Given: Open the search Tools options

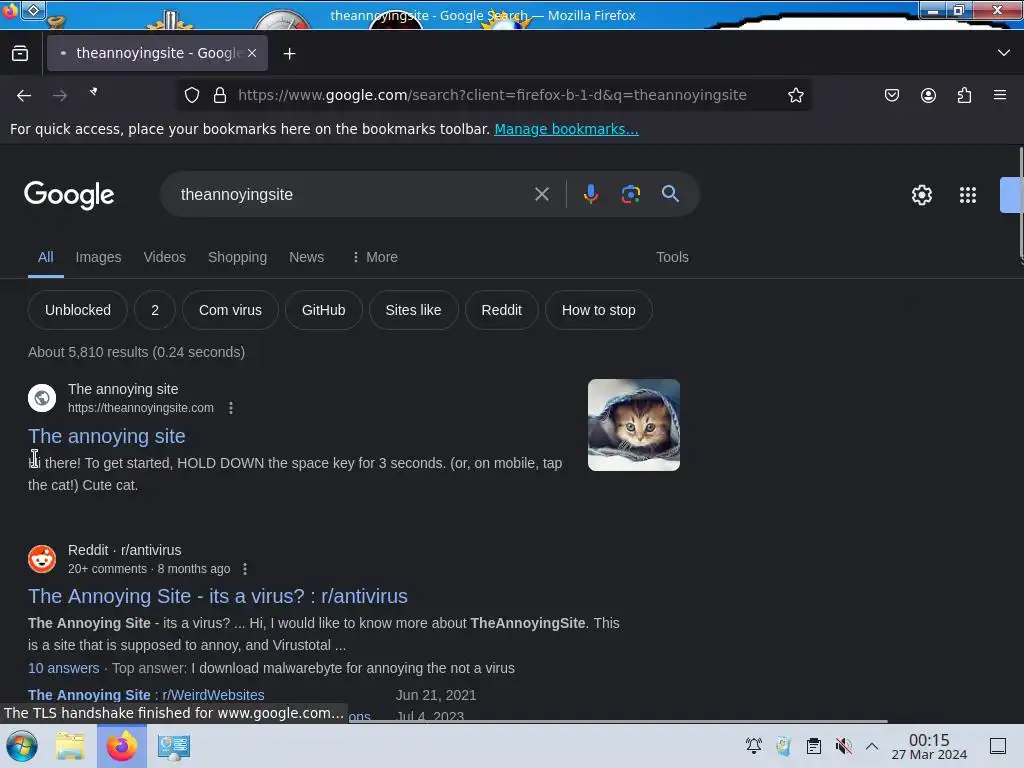Looking at the screenshot, I should (672, 257).
